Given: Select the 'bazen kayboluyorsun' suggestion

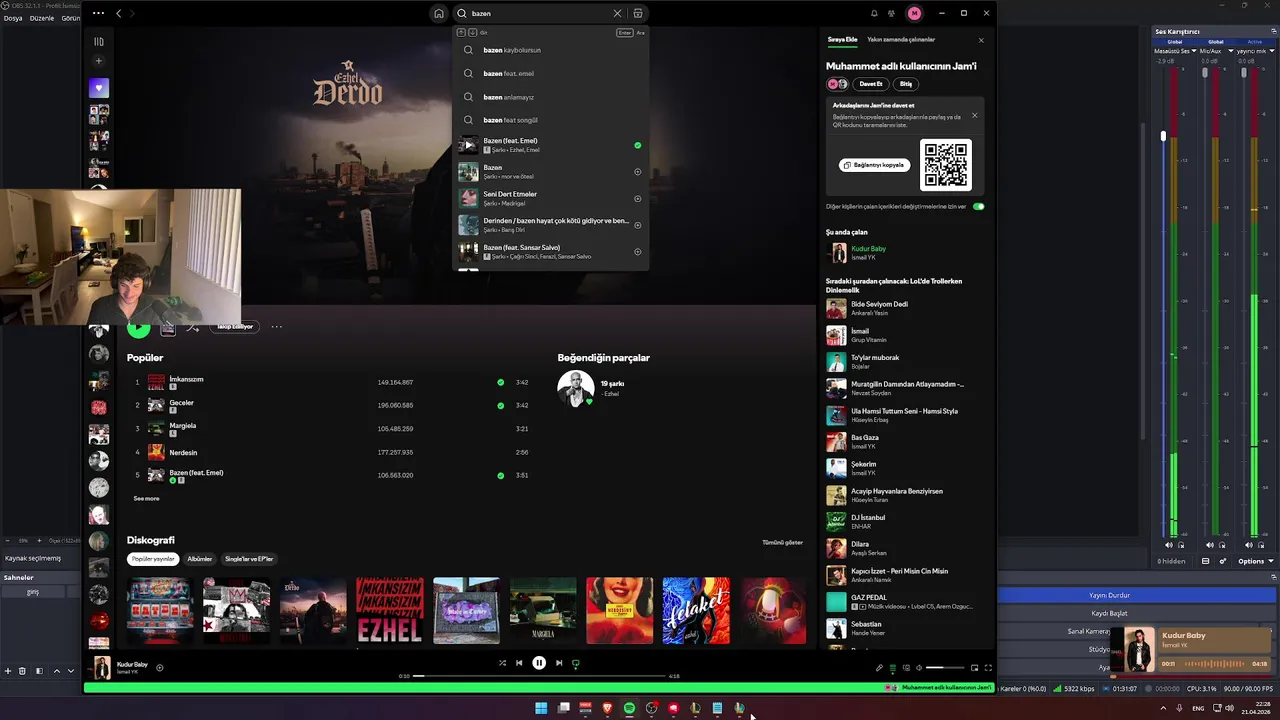Looking at the screenshot, I should (x=550, y=50).
